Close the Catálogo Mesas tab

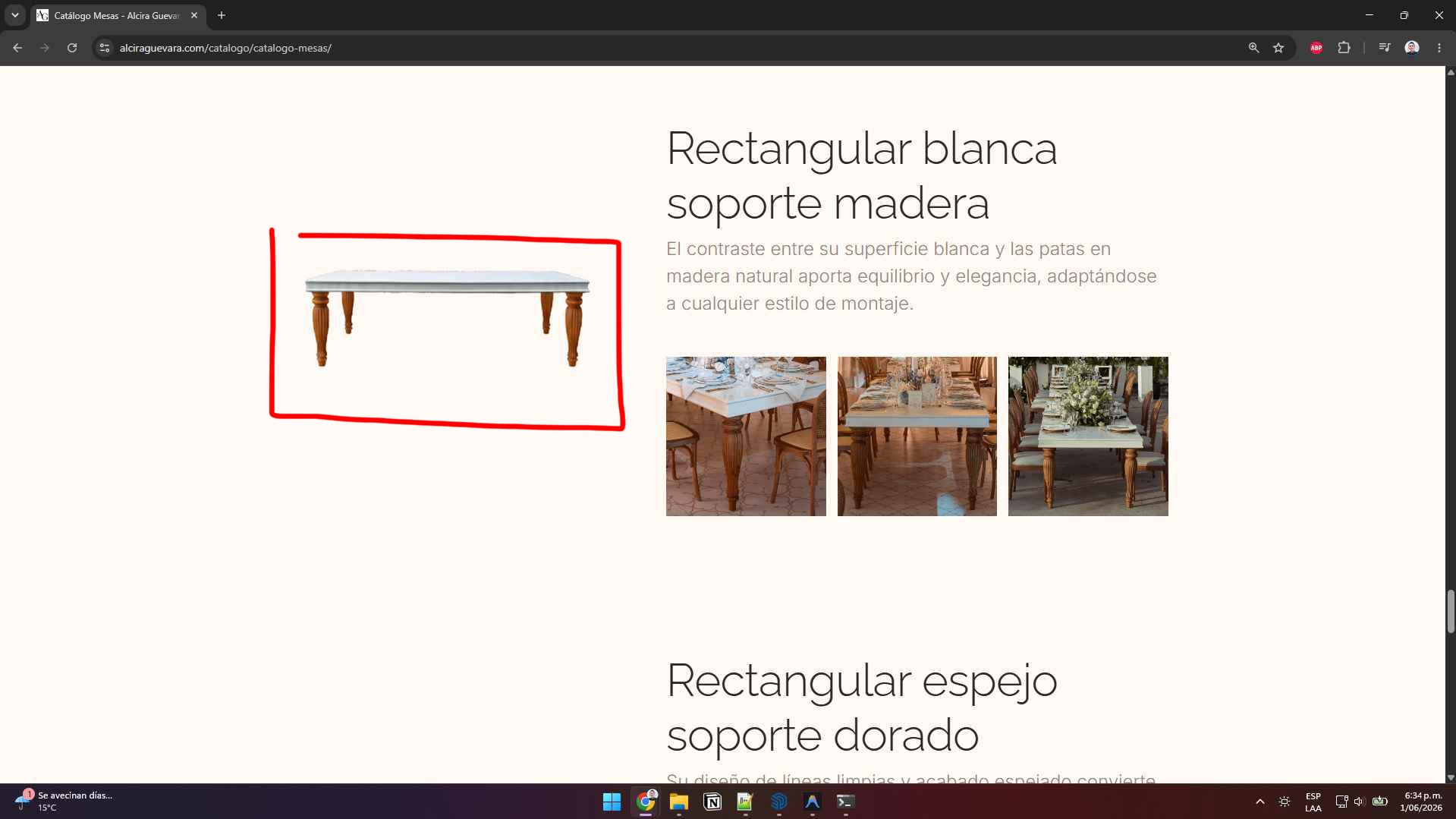[x=194, y=15]
